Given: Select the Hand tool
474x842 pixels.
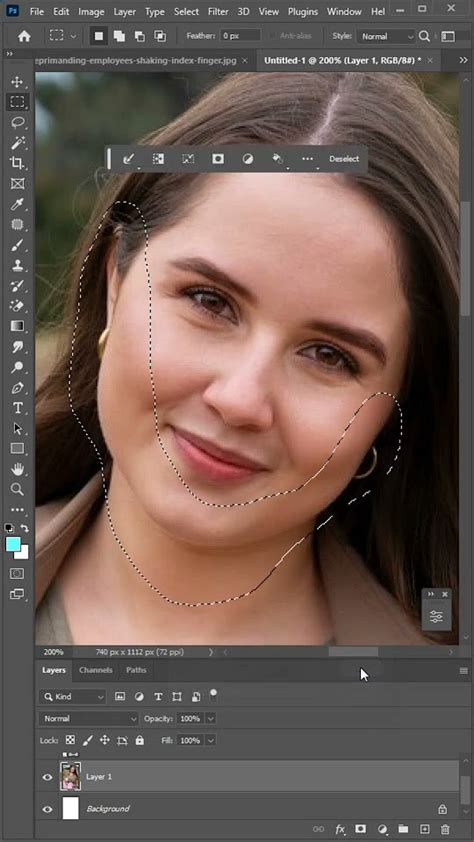Looking at the screenshot, I should point(17,469).
